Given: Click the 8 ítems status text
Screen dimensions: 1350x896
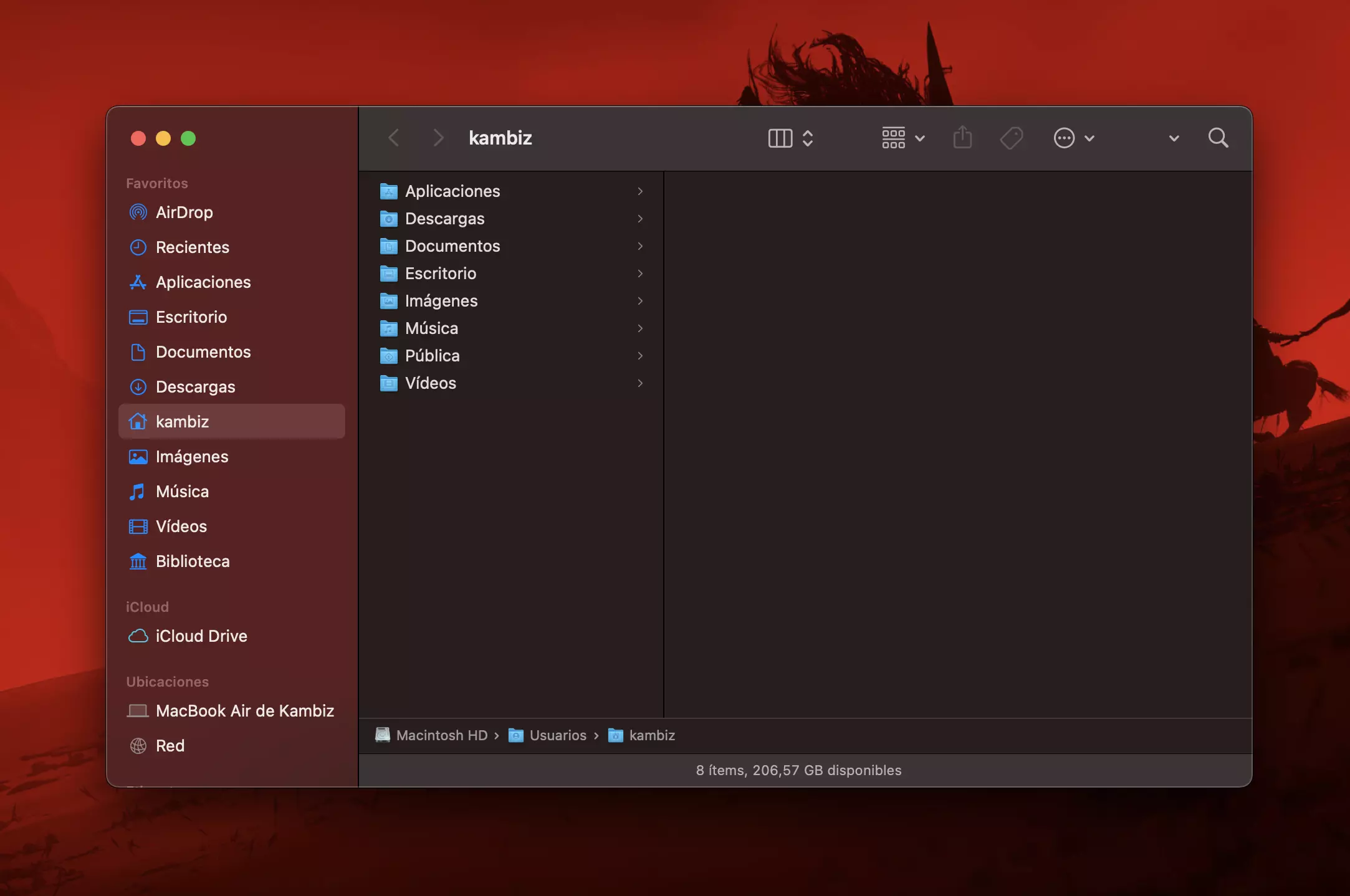Looking at the screenshot, I should coord(799,770).
